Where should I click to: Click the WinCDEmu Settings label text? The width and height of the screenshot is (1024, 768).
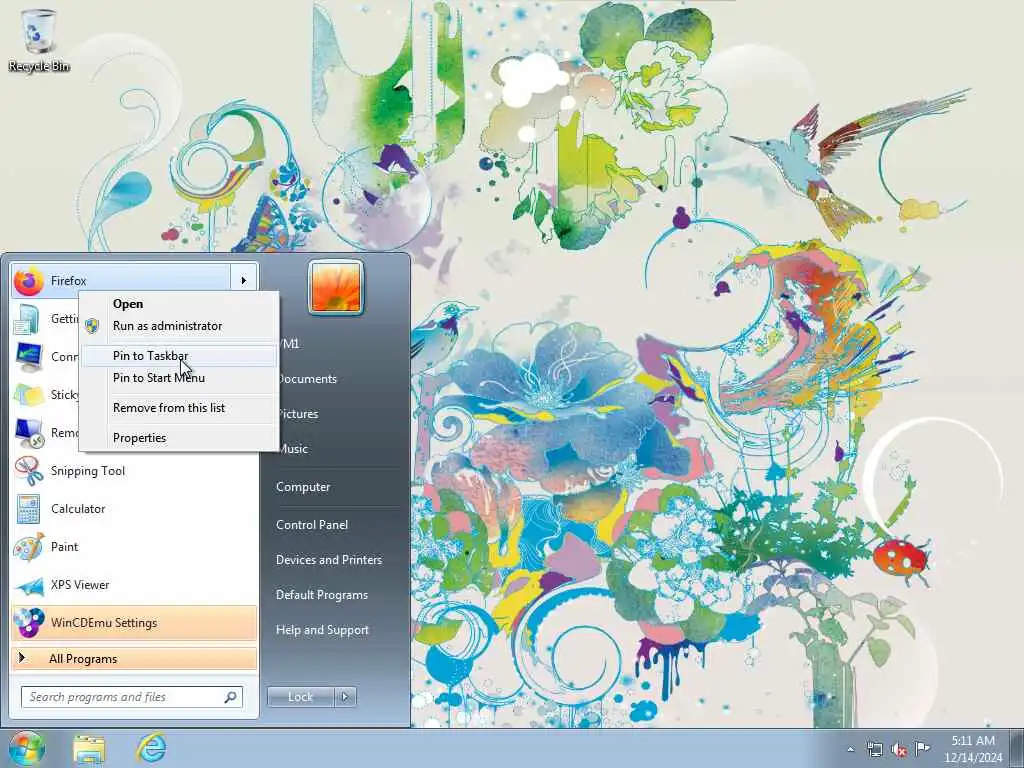104,623
